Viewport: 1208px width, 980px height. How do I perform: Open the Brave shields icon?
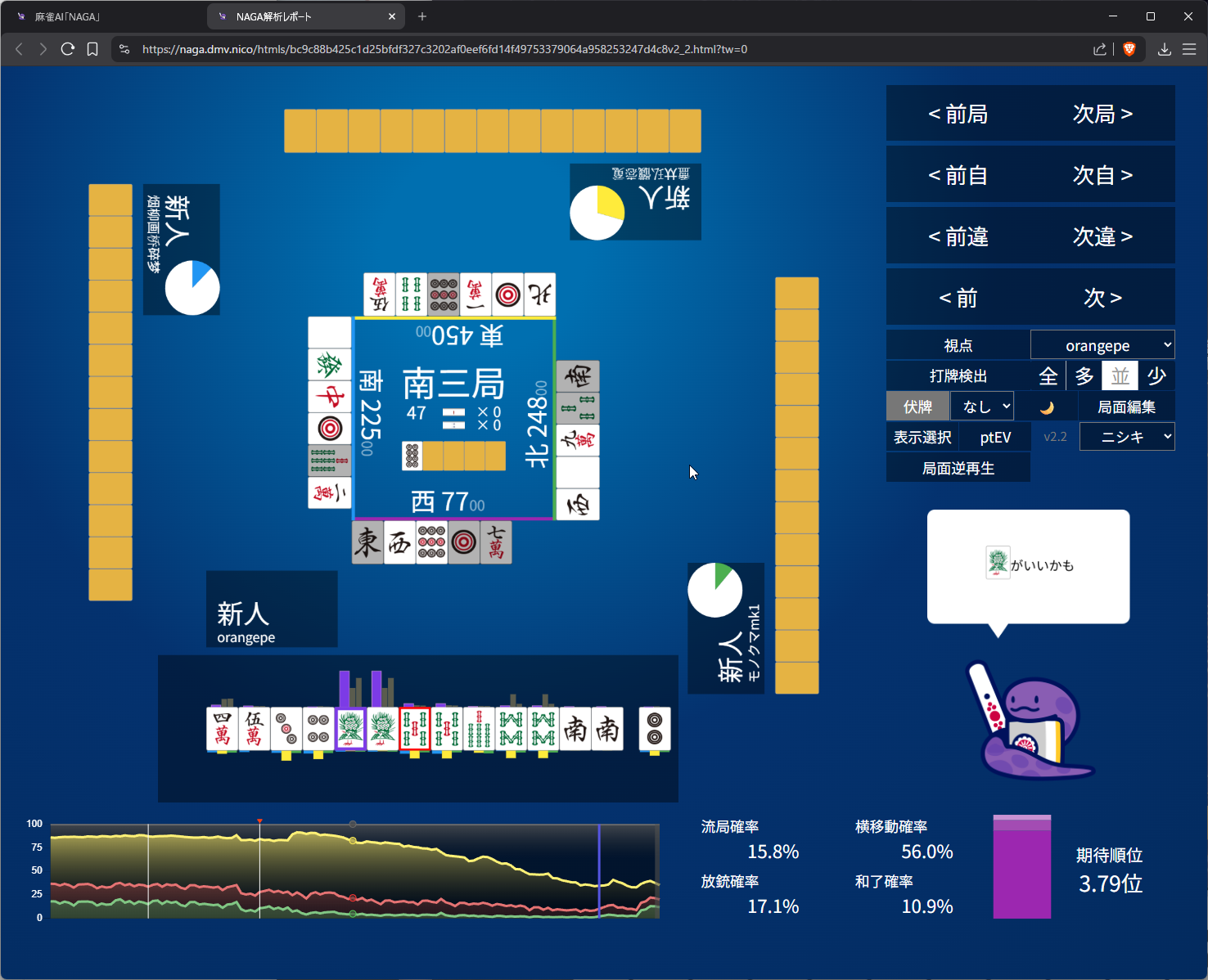pos(1129,49)
